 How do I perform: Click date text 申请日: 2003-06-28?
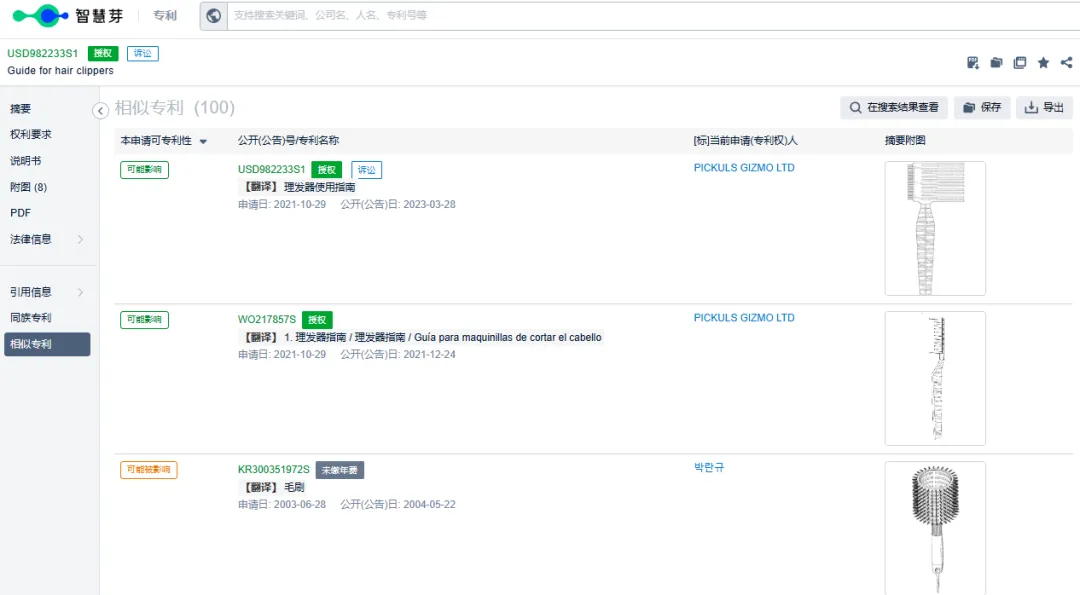coord(282,505)
